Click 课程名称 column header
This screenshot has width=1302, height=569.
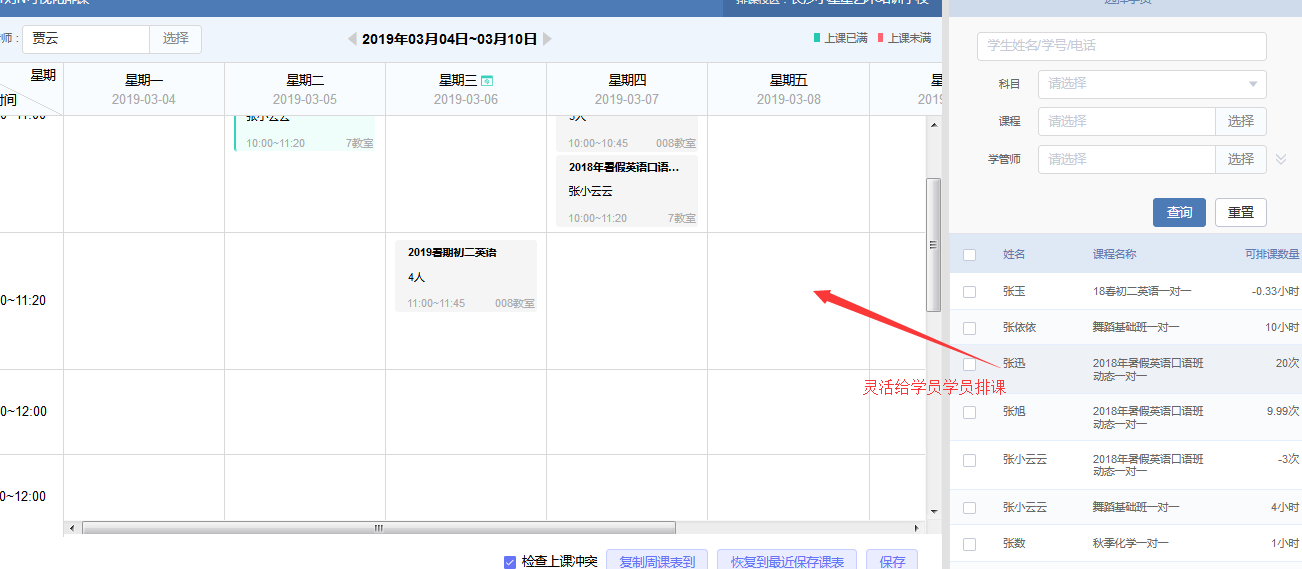point(1114,255)
